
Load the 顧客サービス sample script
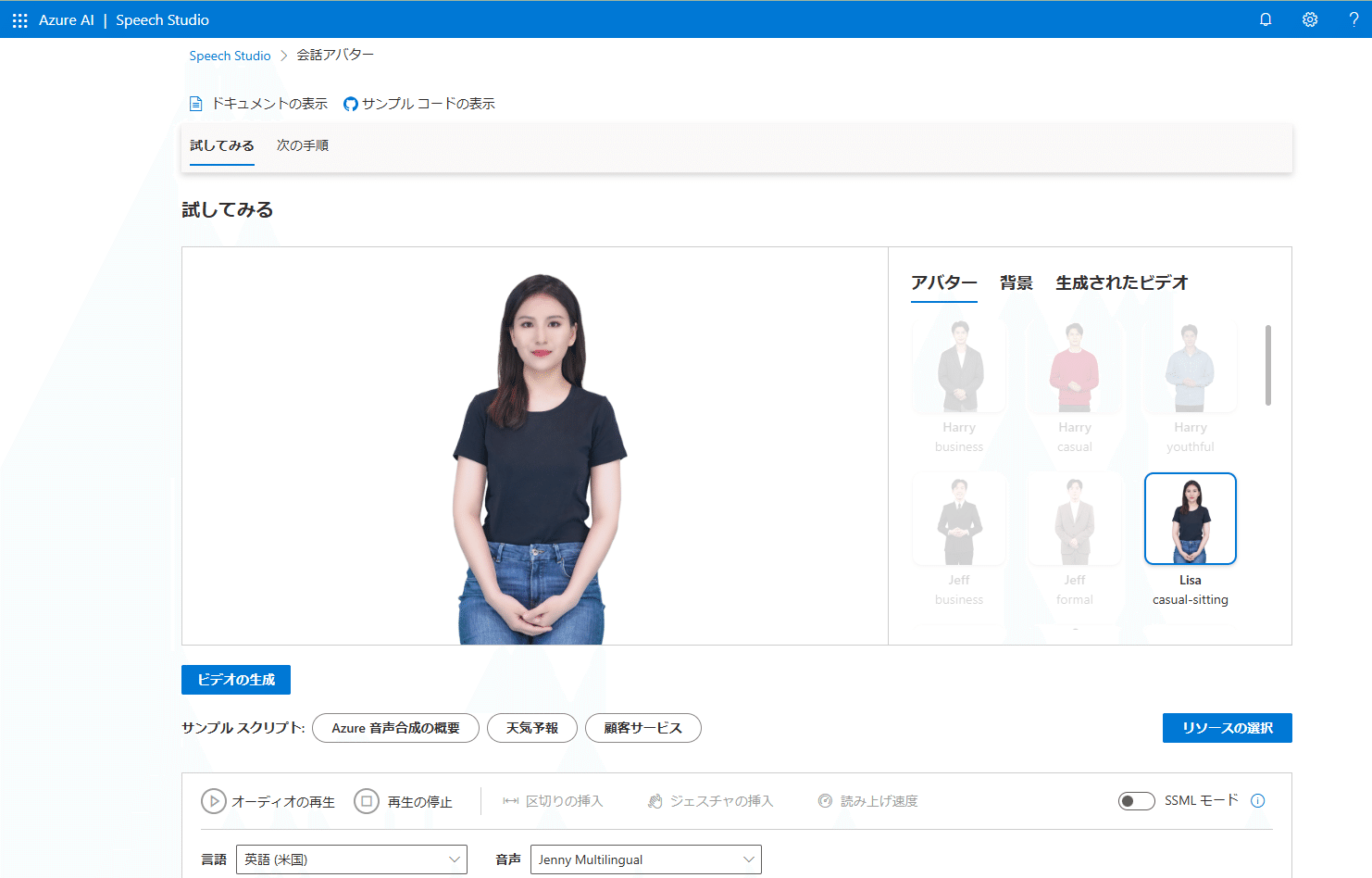[643, 728]
